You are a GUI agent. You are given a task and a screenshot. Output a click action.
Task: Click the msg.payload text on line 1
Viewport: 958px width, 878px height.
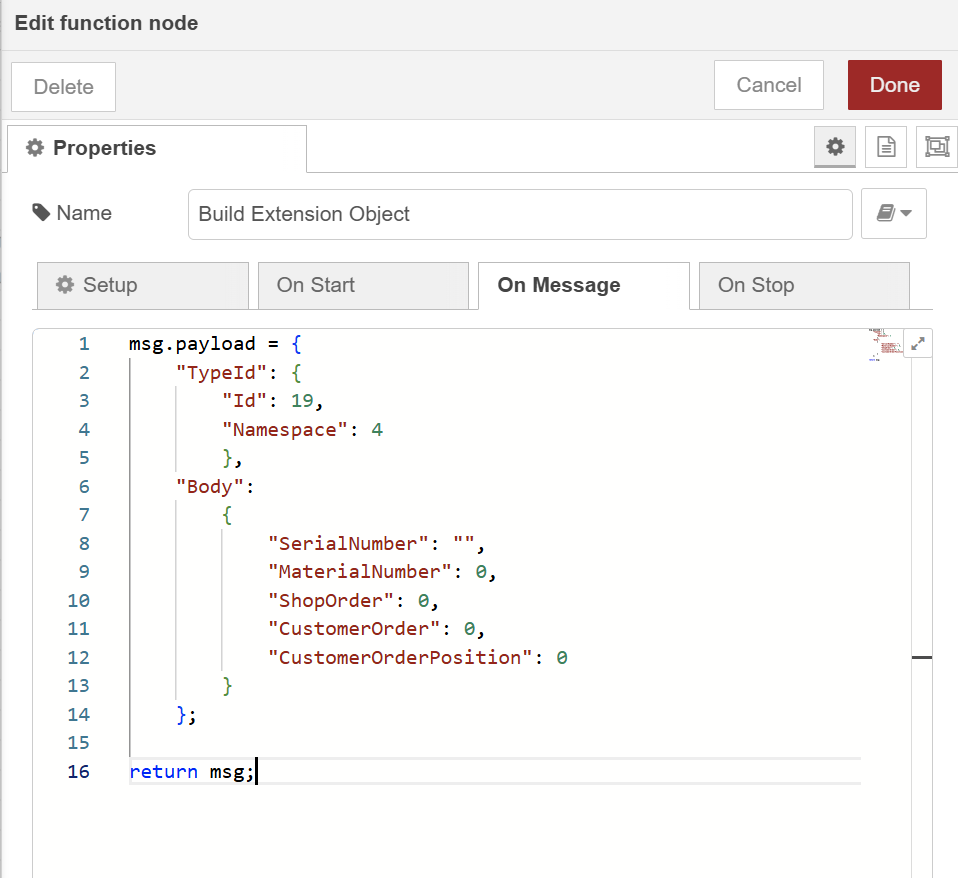190,344
